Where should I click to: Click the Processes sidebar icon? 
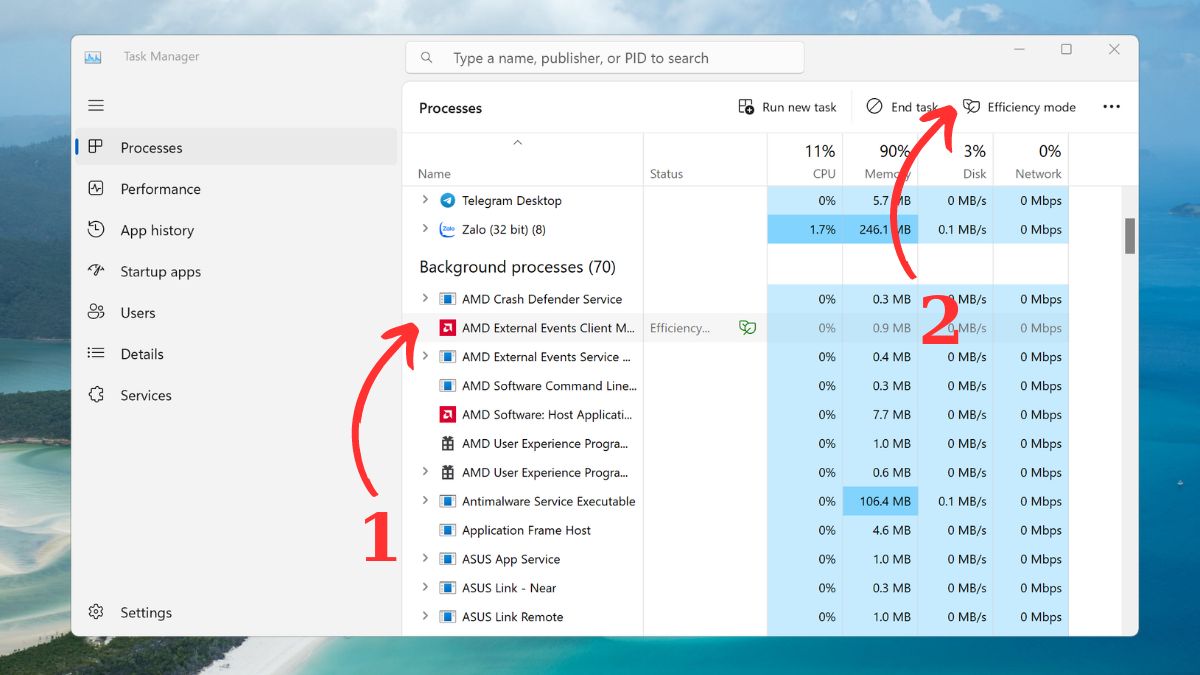click(x=96, y=147)
